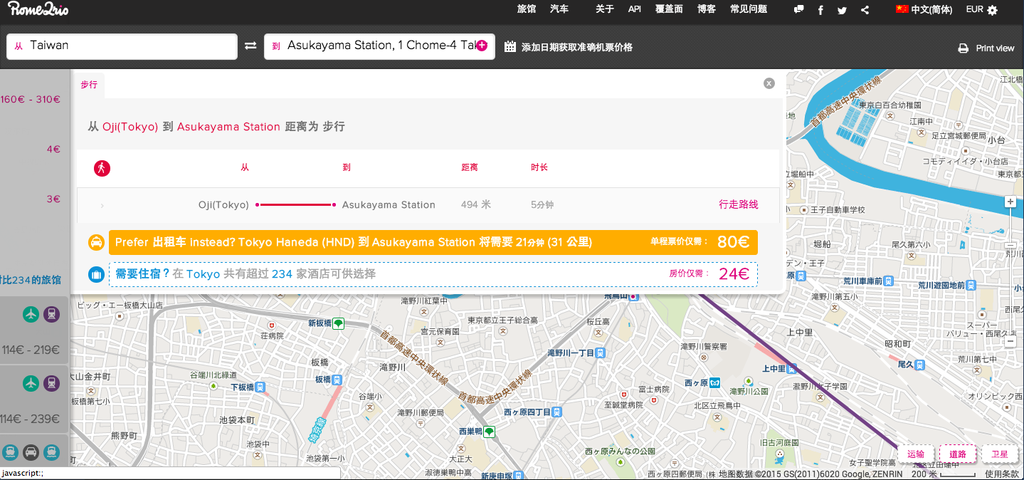1024x480 pixels.
Task: Swap origin and destination arrows
Action: [251, 46]
